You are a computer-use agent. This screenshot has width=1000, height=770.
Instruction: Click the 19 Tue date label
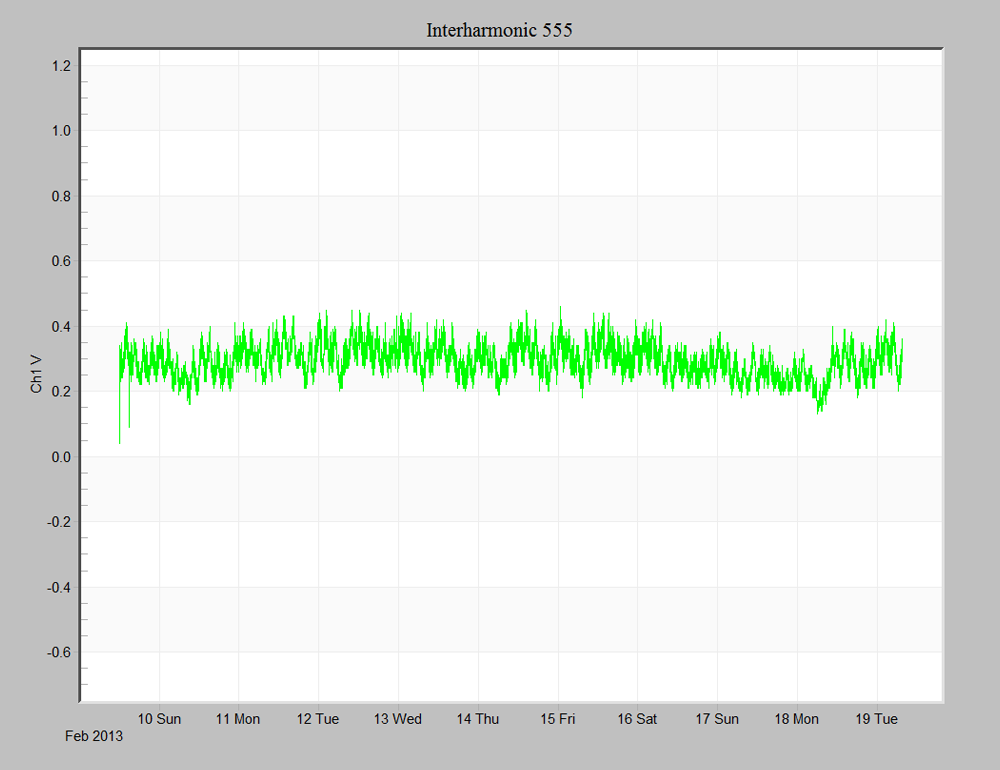click(x=876, y=719)
